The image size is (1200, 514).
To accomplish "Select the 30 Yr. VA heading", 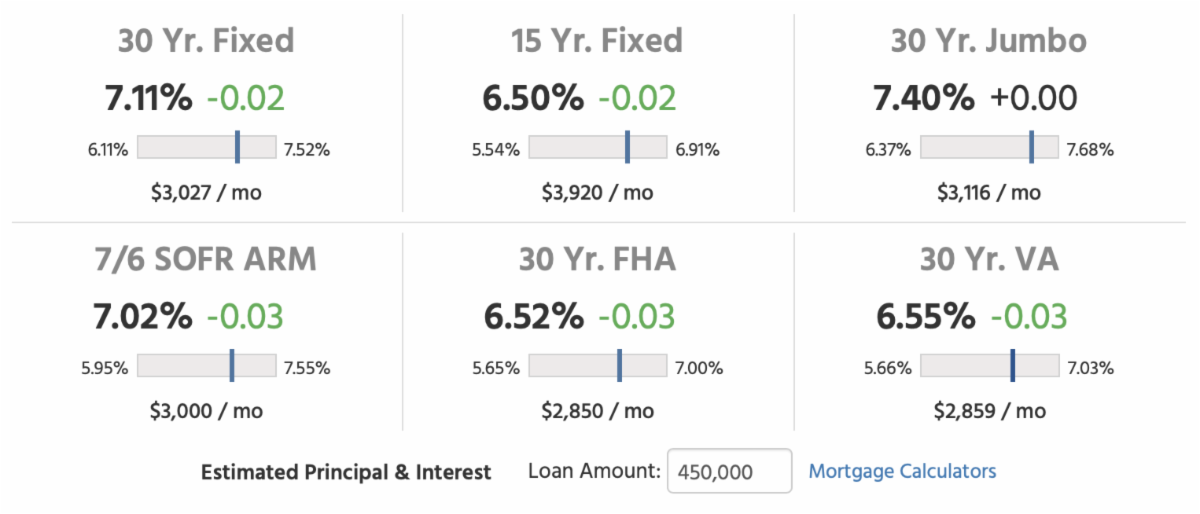I will point(989,260).
